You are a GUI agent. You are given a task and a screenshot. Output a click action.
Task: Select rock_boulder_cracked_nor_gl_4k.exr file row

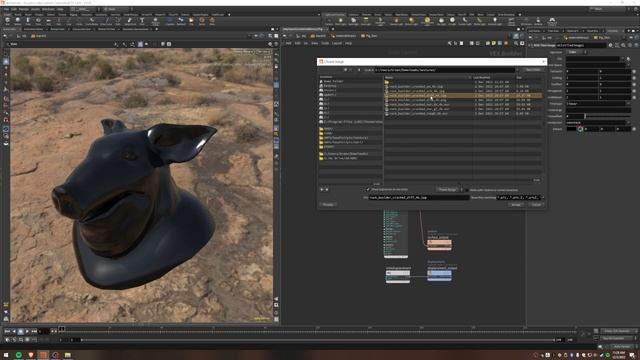[463, 109]
